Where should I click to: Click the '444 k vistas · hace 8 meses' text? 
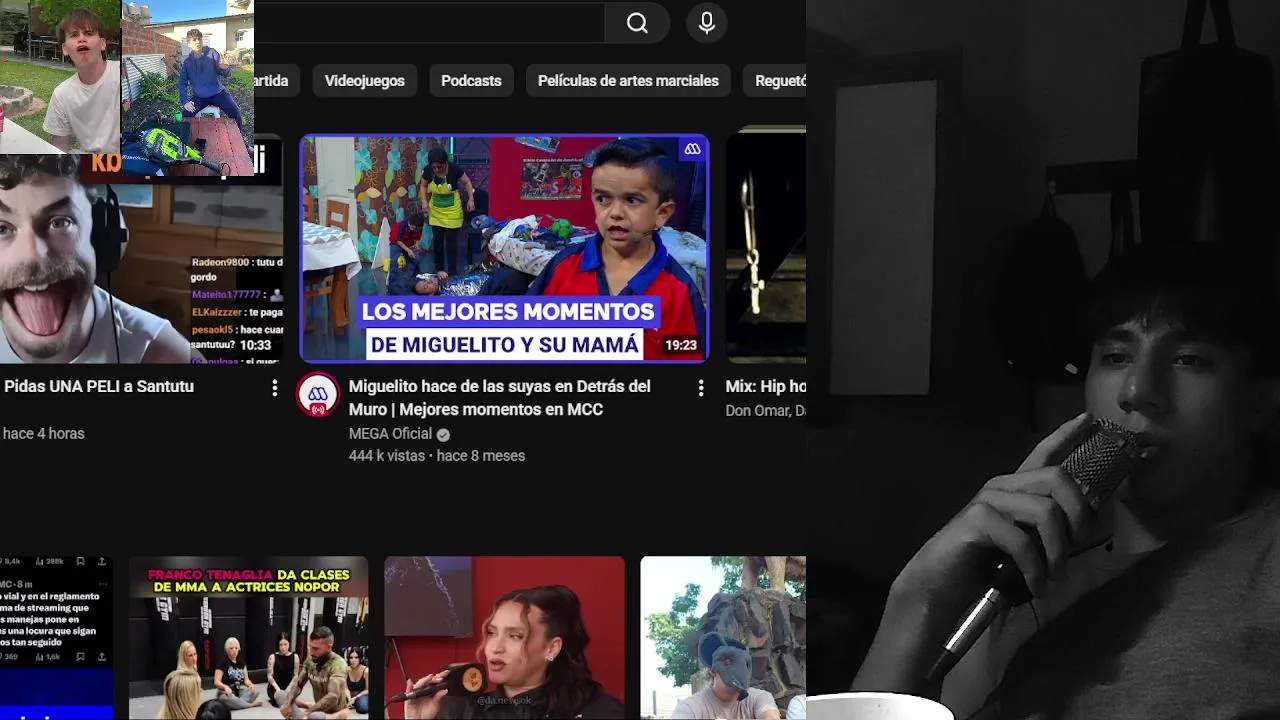coord(437,456)
